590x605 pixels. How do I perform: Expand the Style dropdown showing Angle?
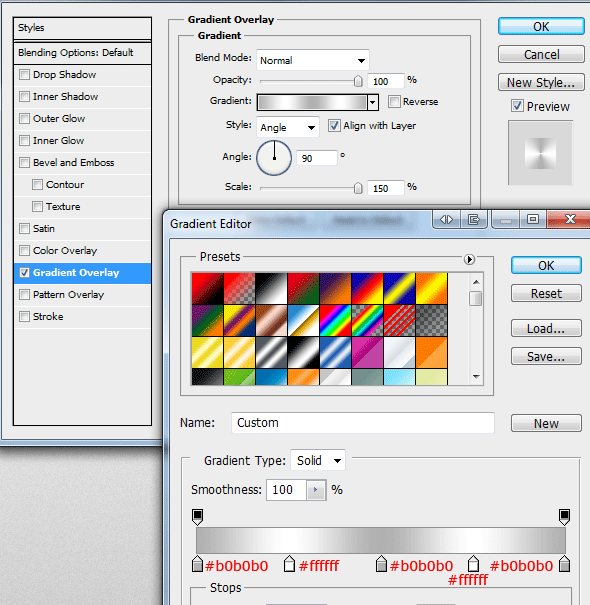pos(287,127)
